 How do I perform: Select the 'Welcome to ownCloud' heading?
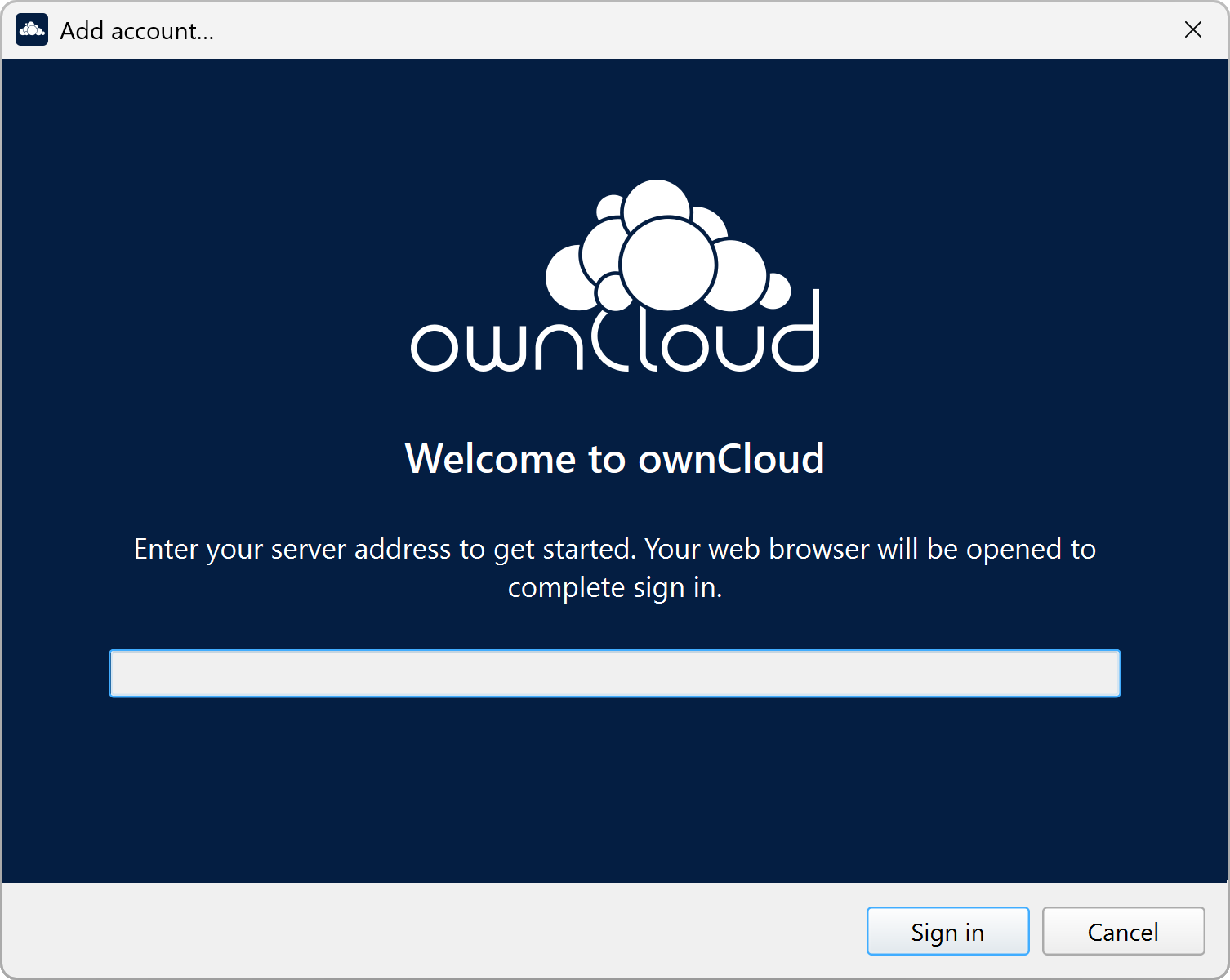[615, 458]
